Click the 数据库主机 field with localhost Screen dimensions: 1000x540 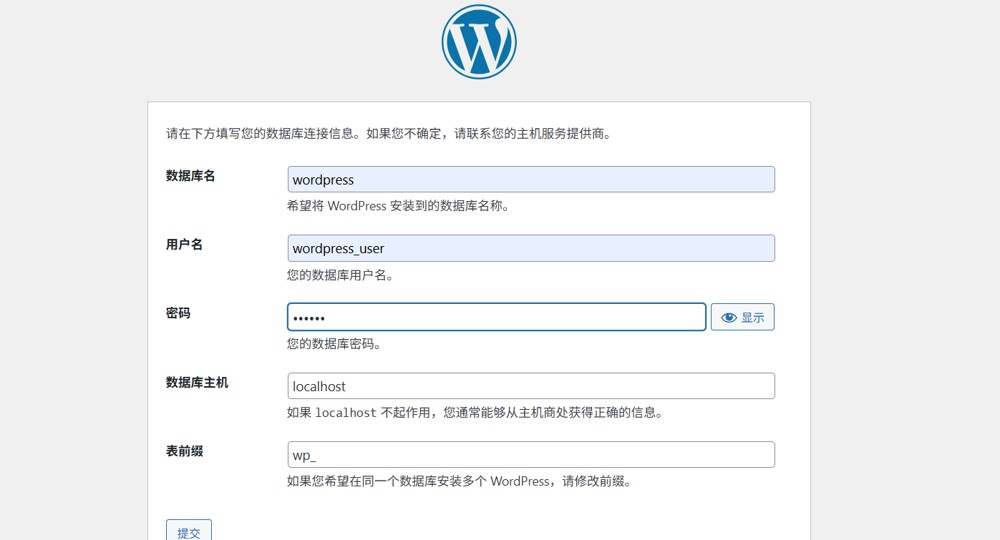(531, 386)
